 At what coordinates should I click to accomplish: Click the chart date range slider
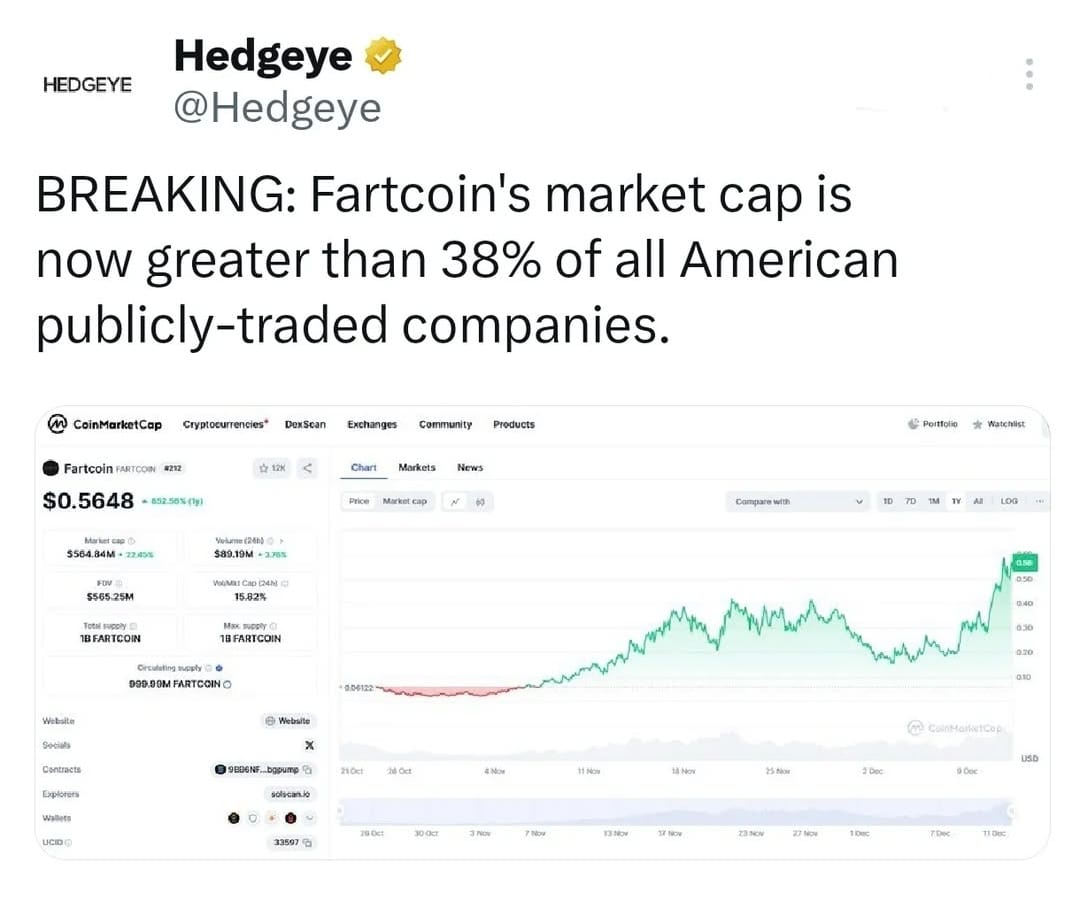pos(676,813)
